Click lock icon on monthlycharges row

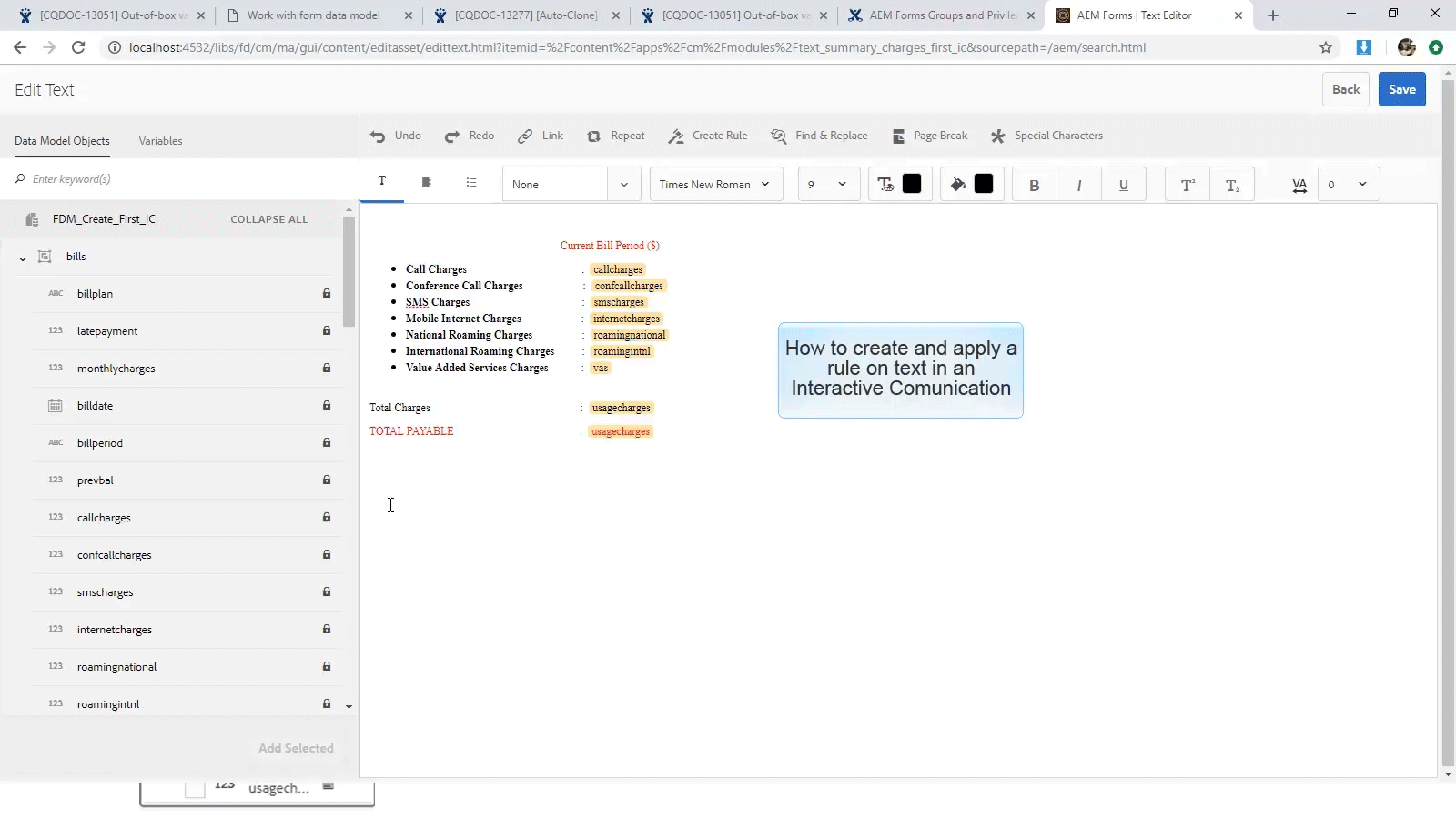coord(326,369)
